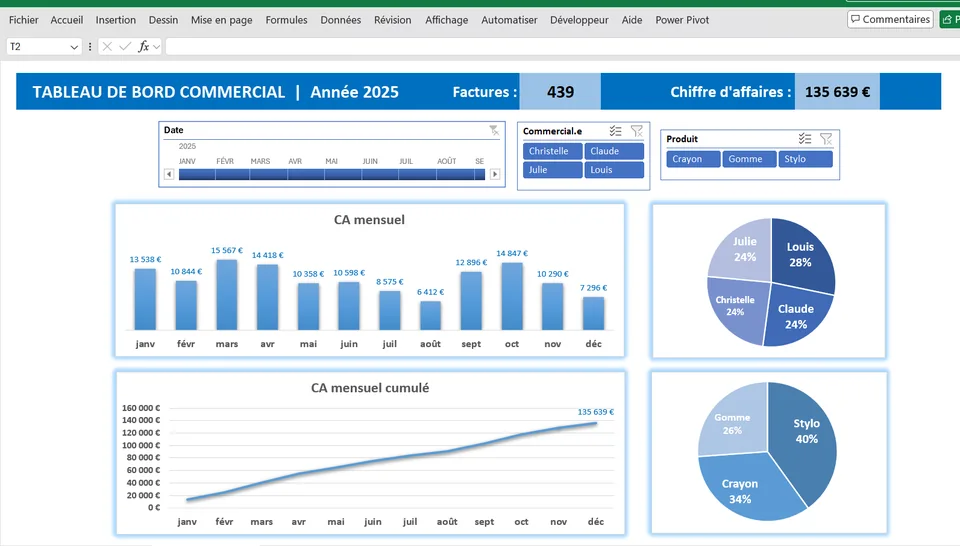Filter by Crayon in Produit slicer
The width and height of the screenshot is (960, 546).
693,159
